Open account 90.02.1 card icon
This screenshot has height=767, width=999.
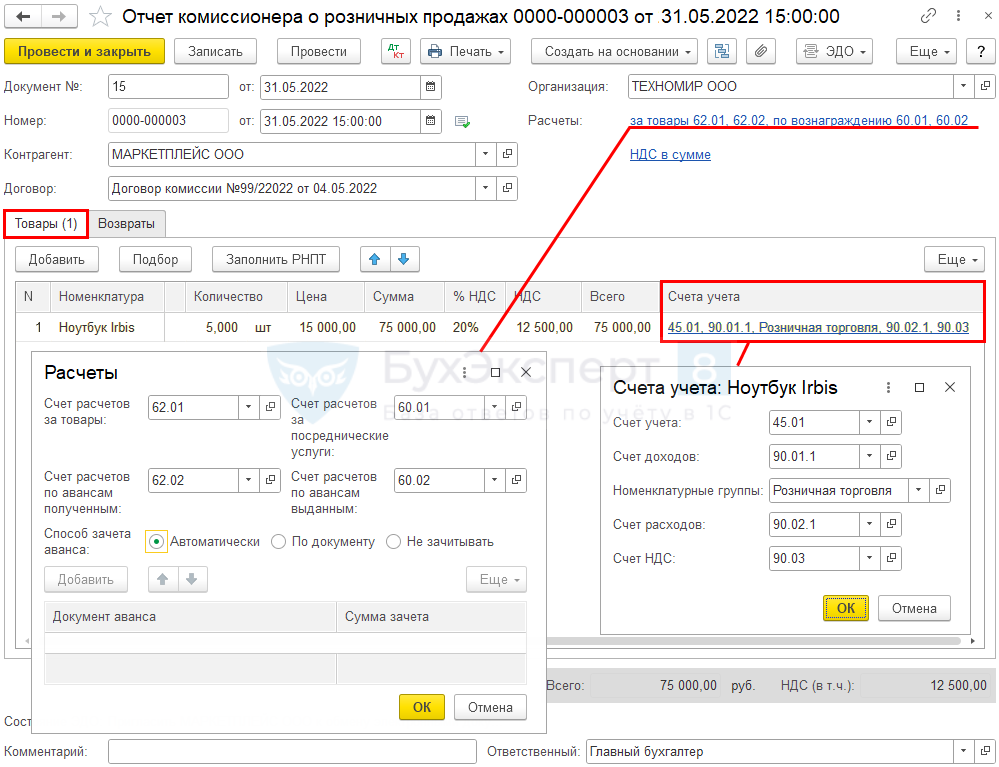[891, 524]
